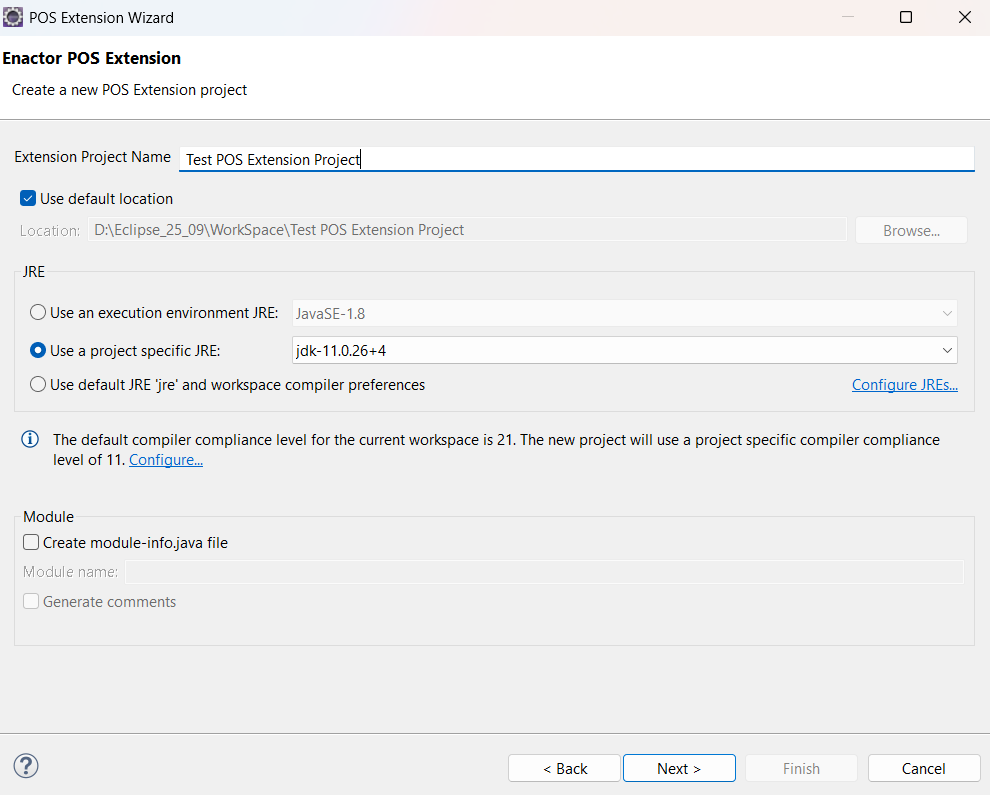Image resolution: width=990 pixels, height=795 pixels.
Task: Open the compiler compliance Configure link
Action: click(166, 460)
